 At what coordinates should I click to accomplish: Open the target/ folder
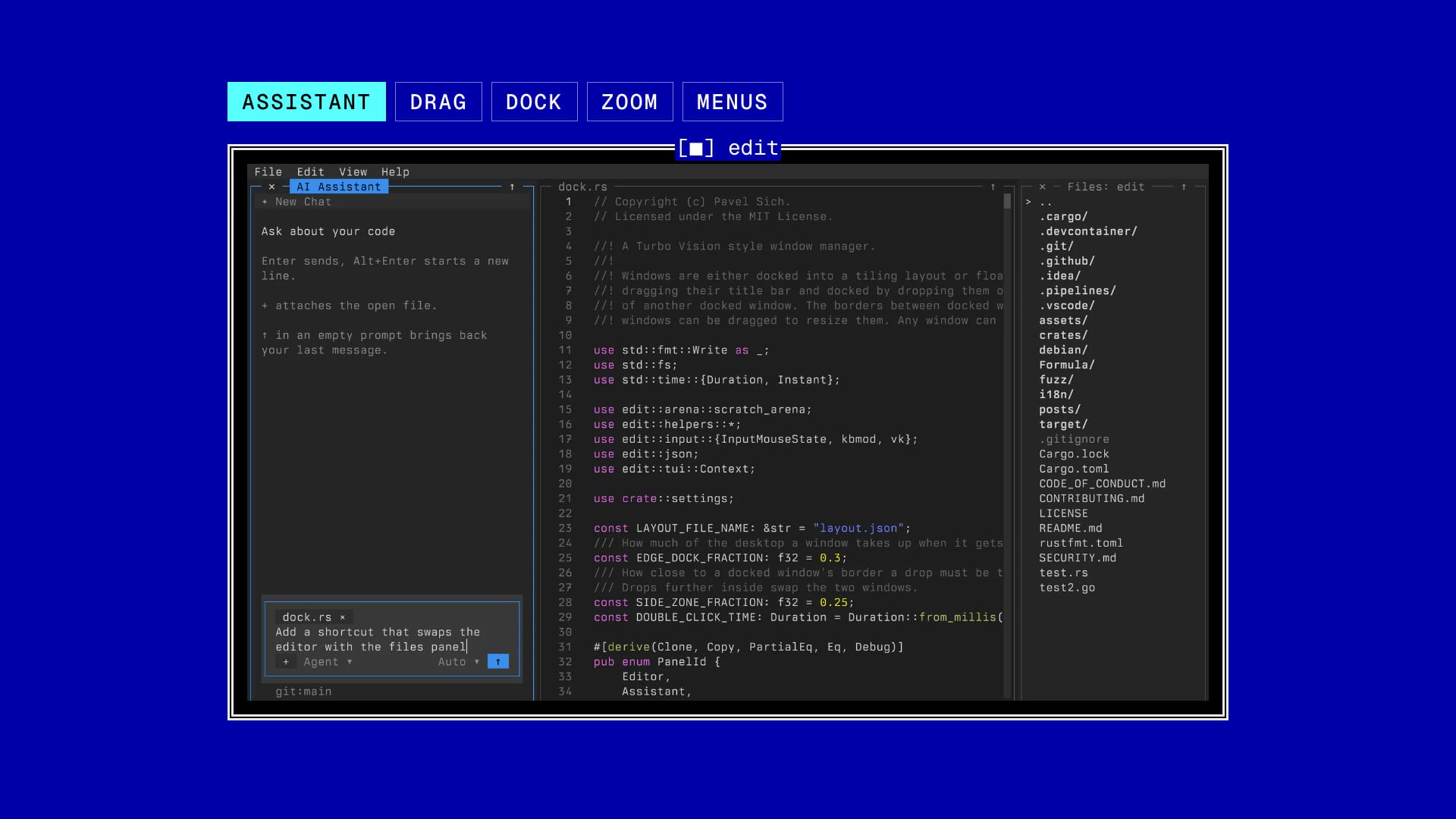click(x=1063, y=425)
